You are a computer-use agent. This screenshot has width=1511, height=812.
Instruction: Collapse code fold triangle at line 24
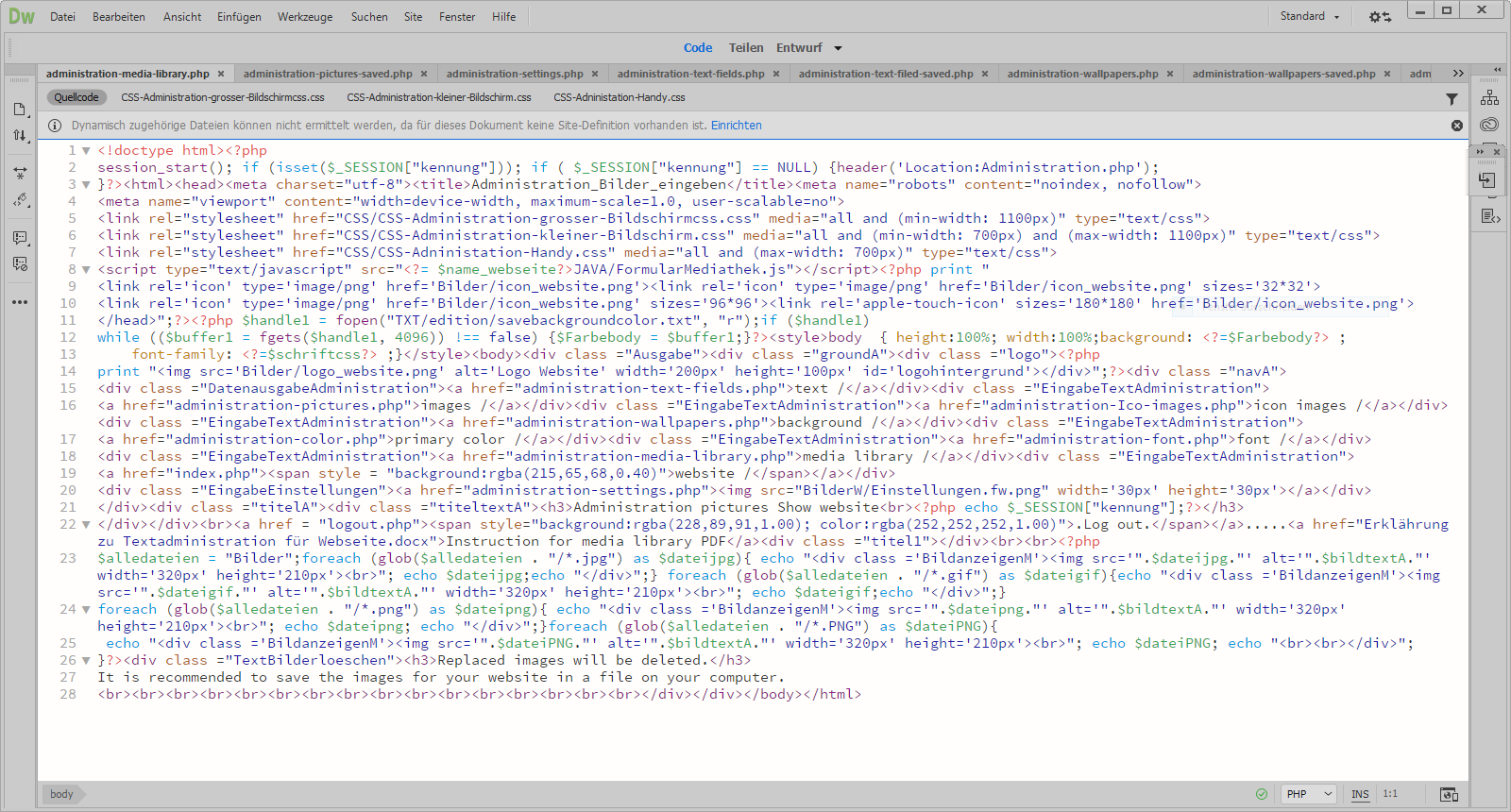pyautogui.click(x=86, y=610)
